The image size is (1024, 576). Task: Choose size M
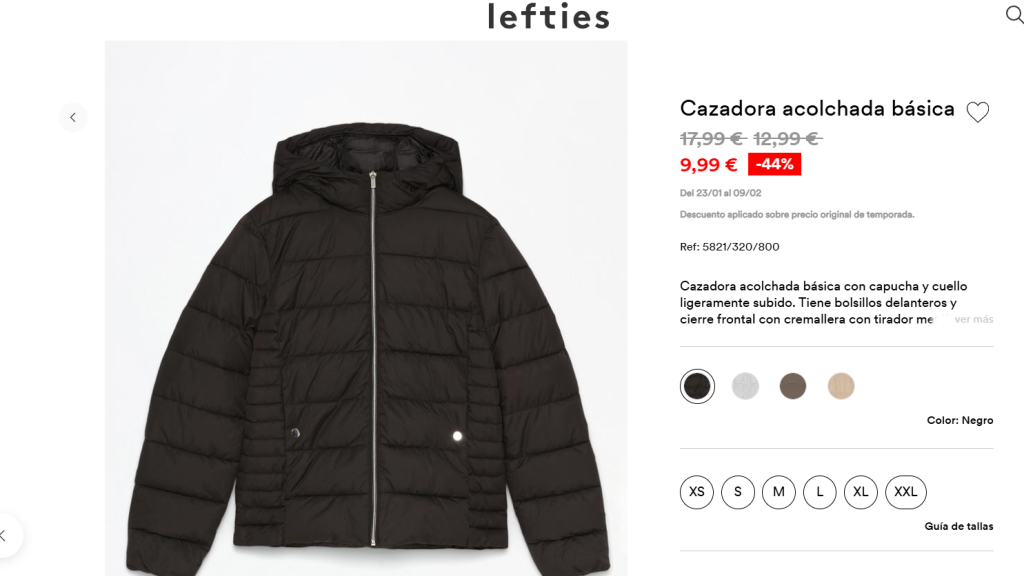click(778, 492)
